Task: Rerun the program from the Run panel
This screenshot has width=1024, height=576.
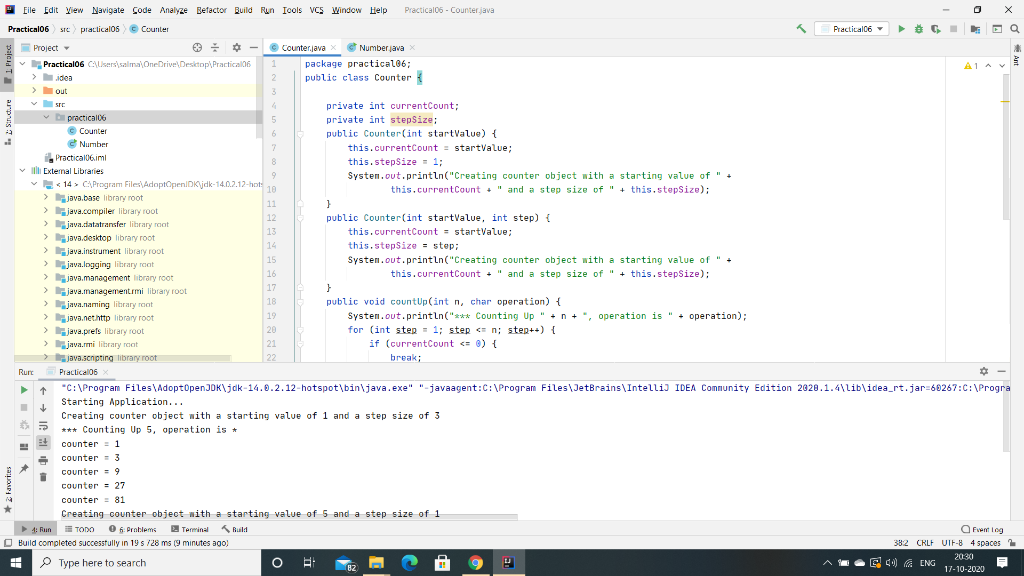Action: 24,391
